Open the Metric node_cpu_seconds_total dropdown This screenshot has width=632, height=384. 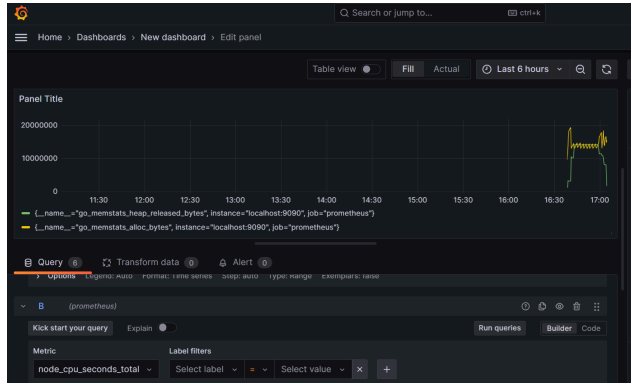click(x=96, y=369)
